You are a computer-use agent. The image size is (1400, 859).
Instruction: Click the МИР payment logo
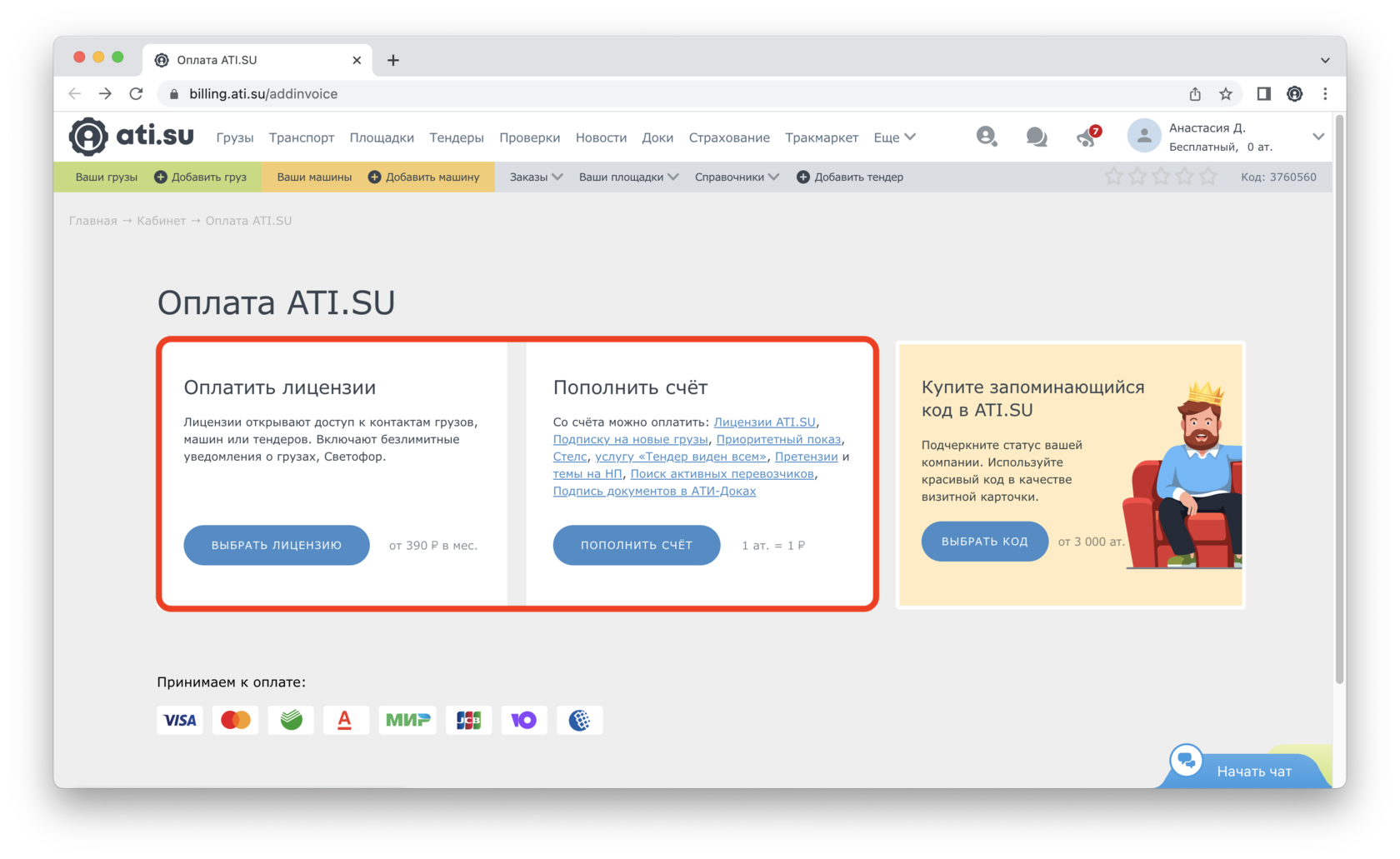tap(407, 720)
